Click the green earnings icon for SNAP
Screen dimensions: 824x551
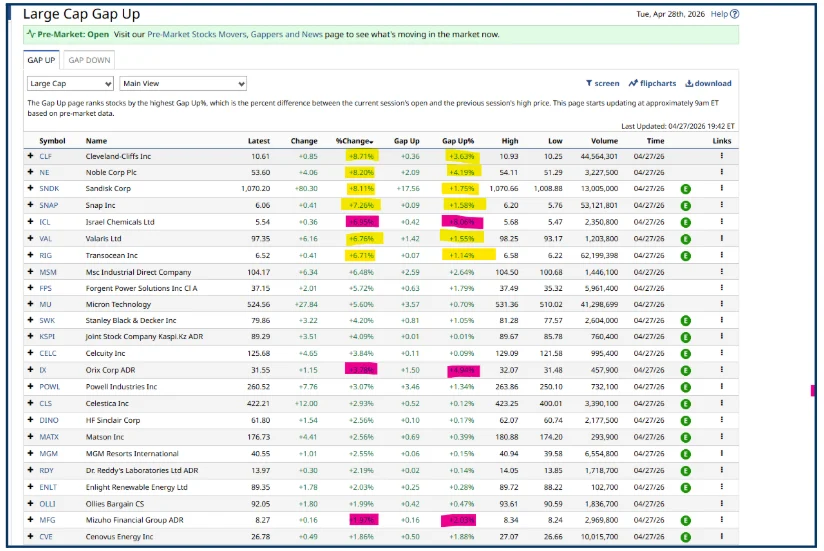(x=685, y=206)
